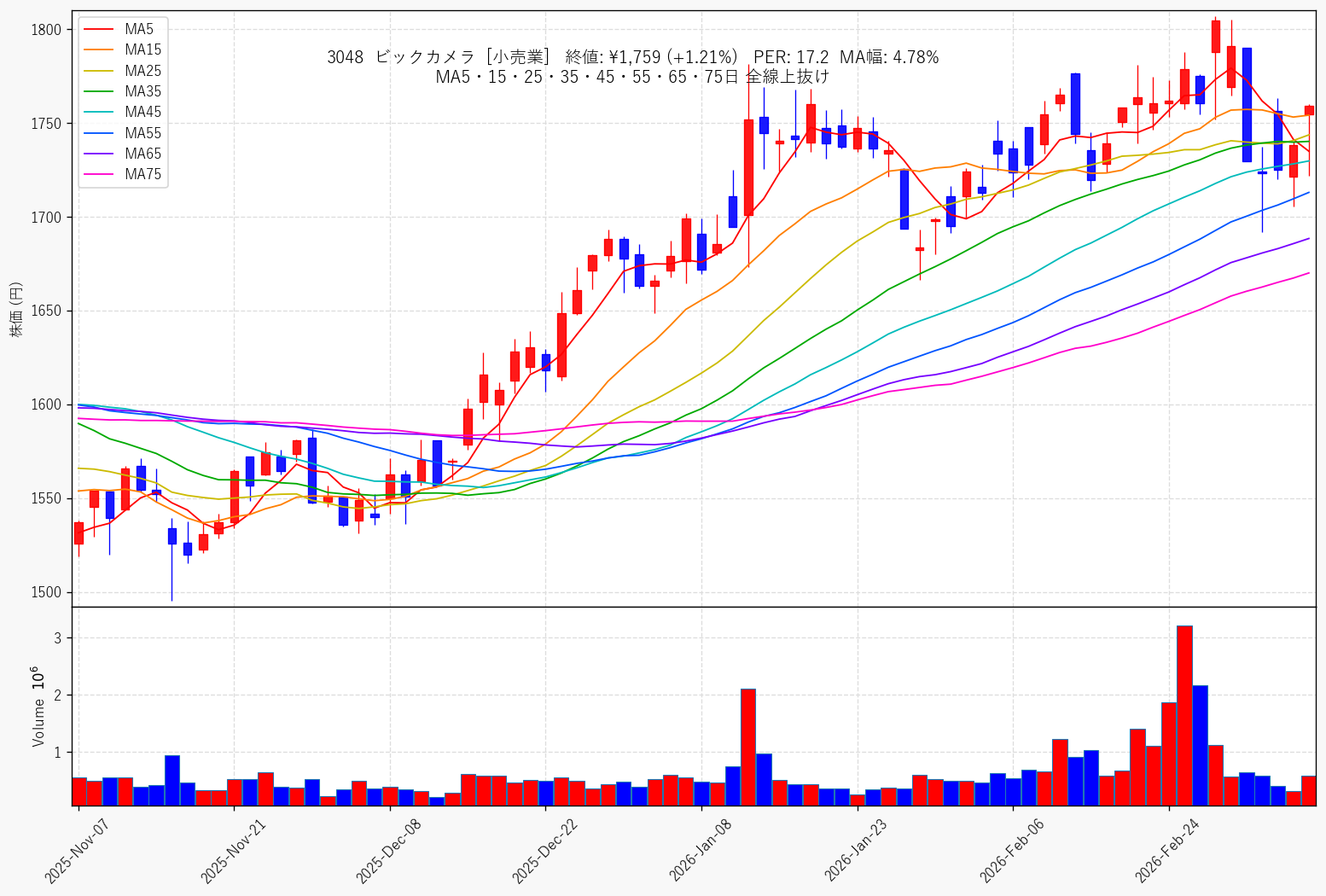Select the MA25 legend label
The height and width of the screenshot is (896, 1326).
142,71
